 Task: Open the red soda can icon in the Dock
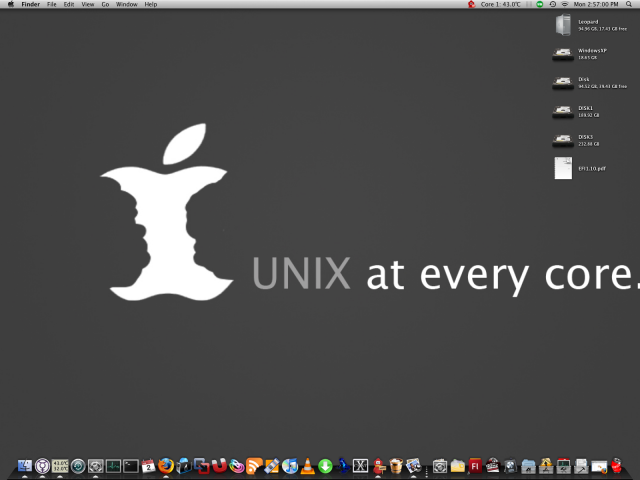point(616,465)
